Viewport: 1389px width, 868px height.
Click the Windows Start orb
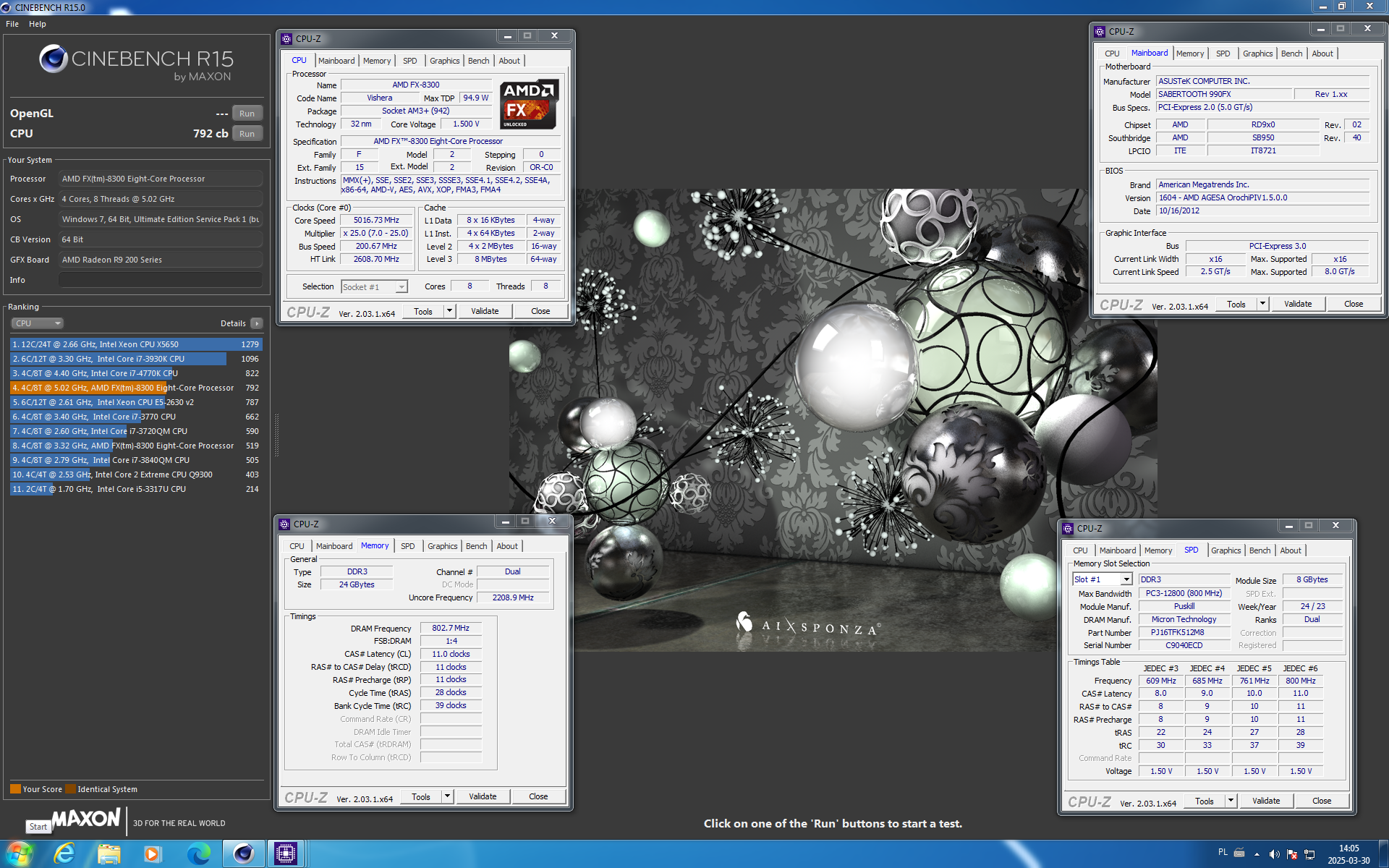20,854
